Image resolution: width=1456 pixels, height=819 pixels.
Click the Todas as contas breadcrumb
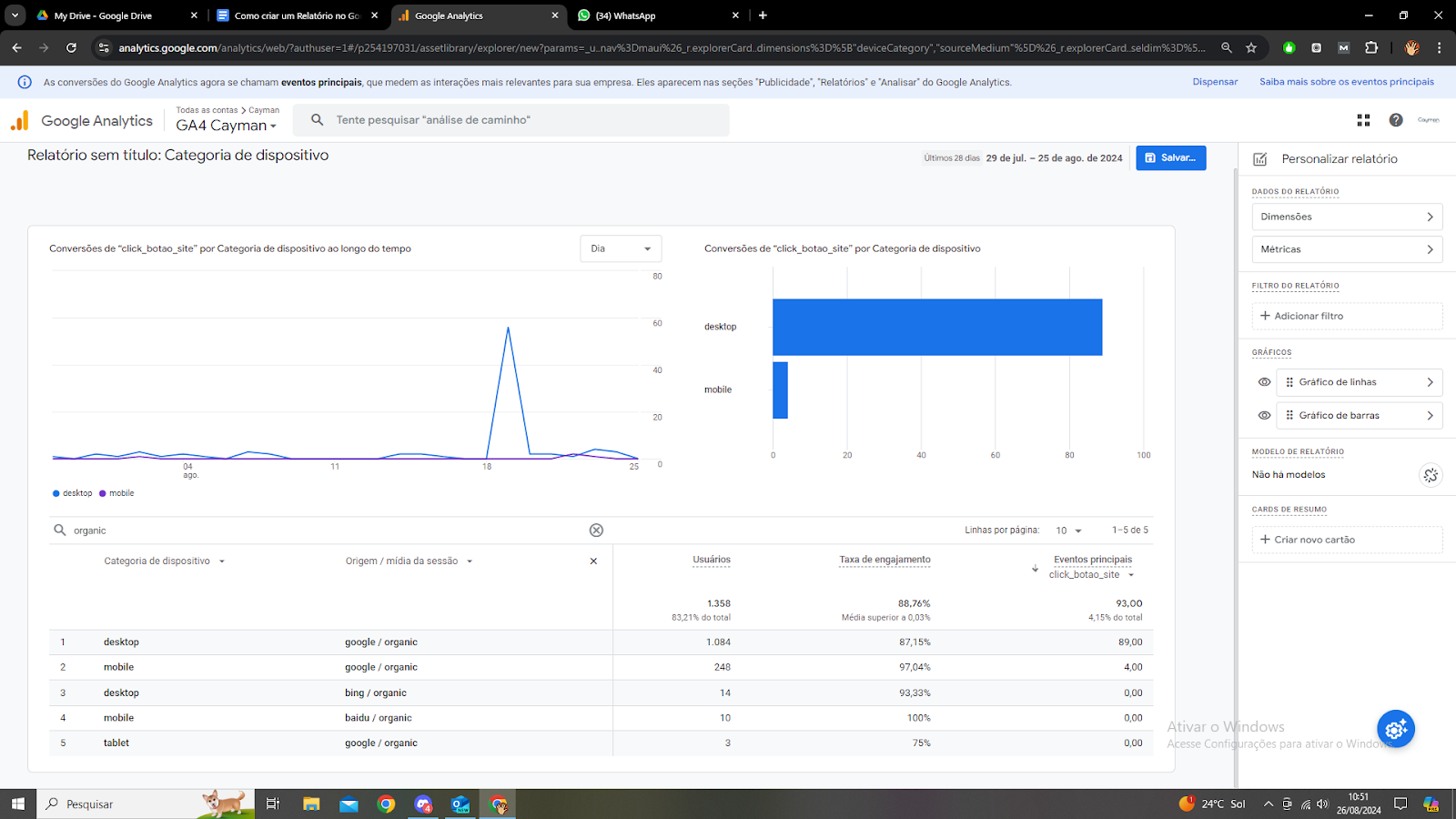point(207,110)
